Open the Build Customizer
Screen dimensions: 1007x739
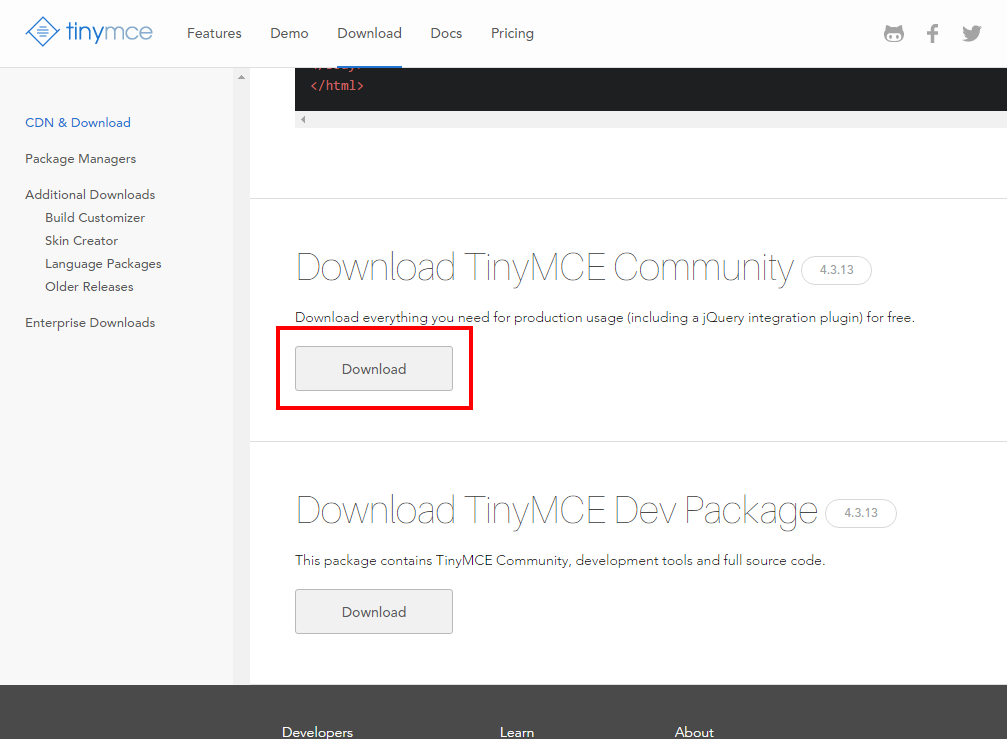(94, 217)
